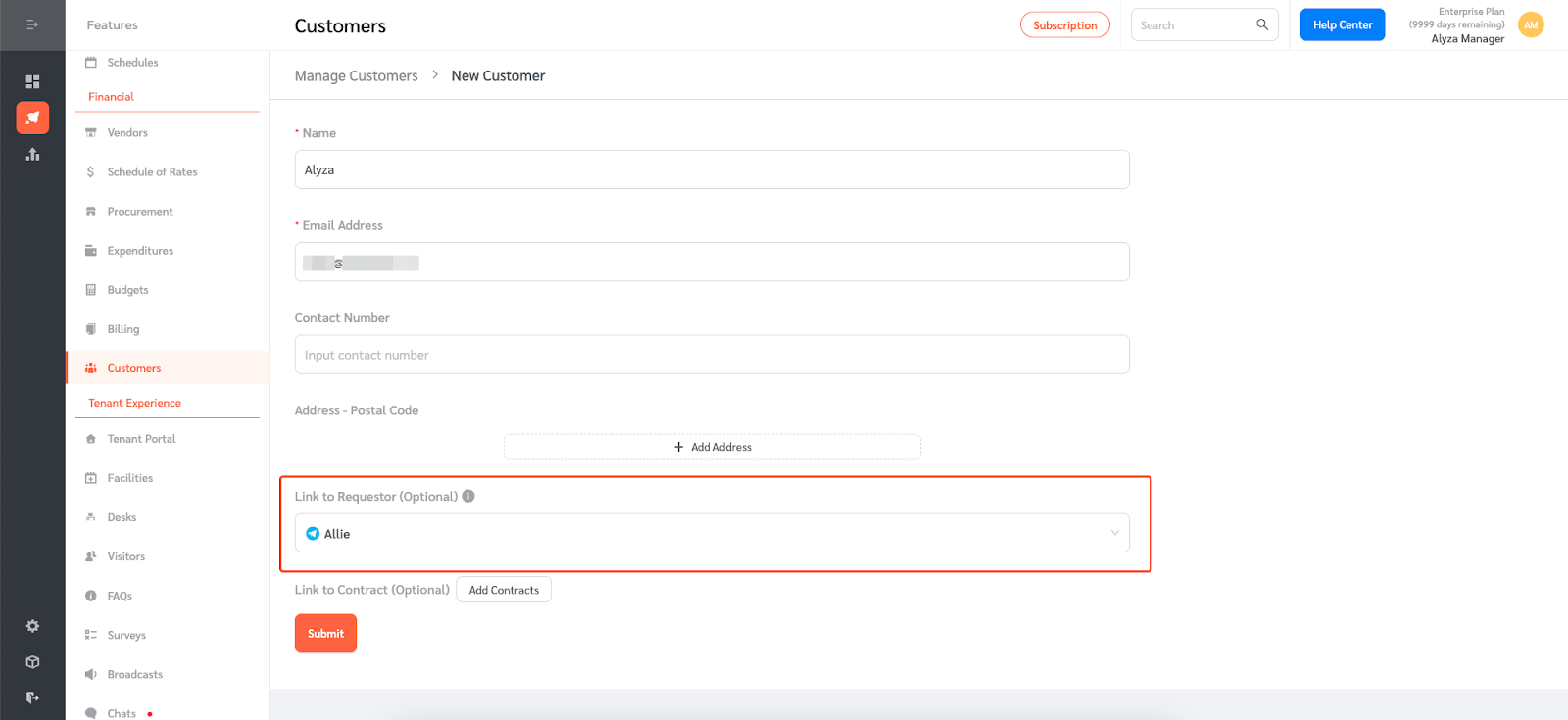Click the Chats bubble icon

pyautogui.click(x=91, y=713)
